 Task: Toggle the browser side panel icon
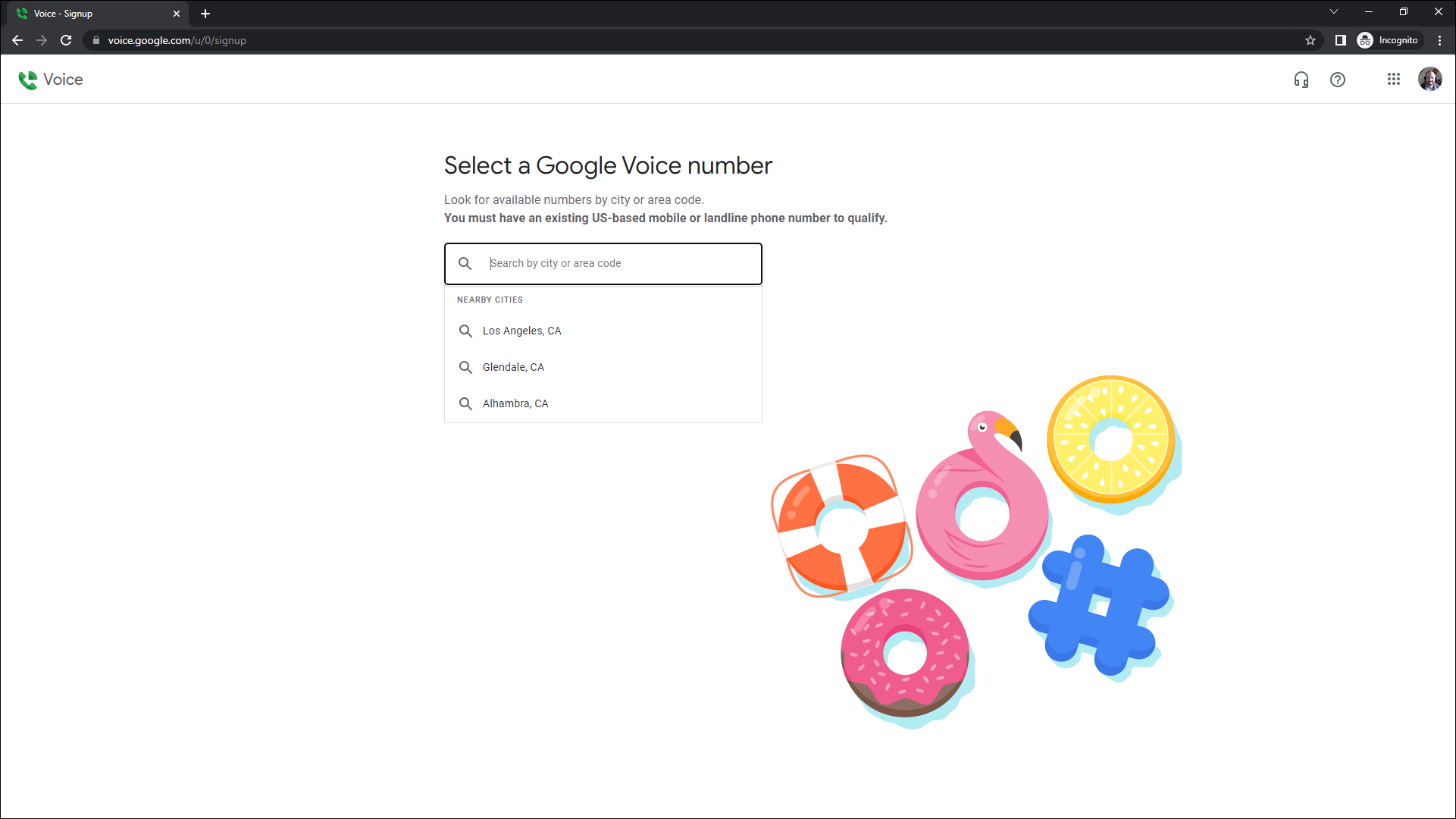click(1340, 40)
